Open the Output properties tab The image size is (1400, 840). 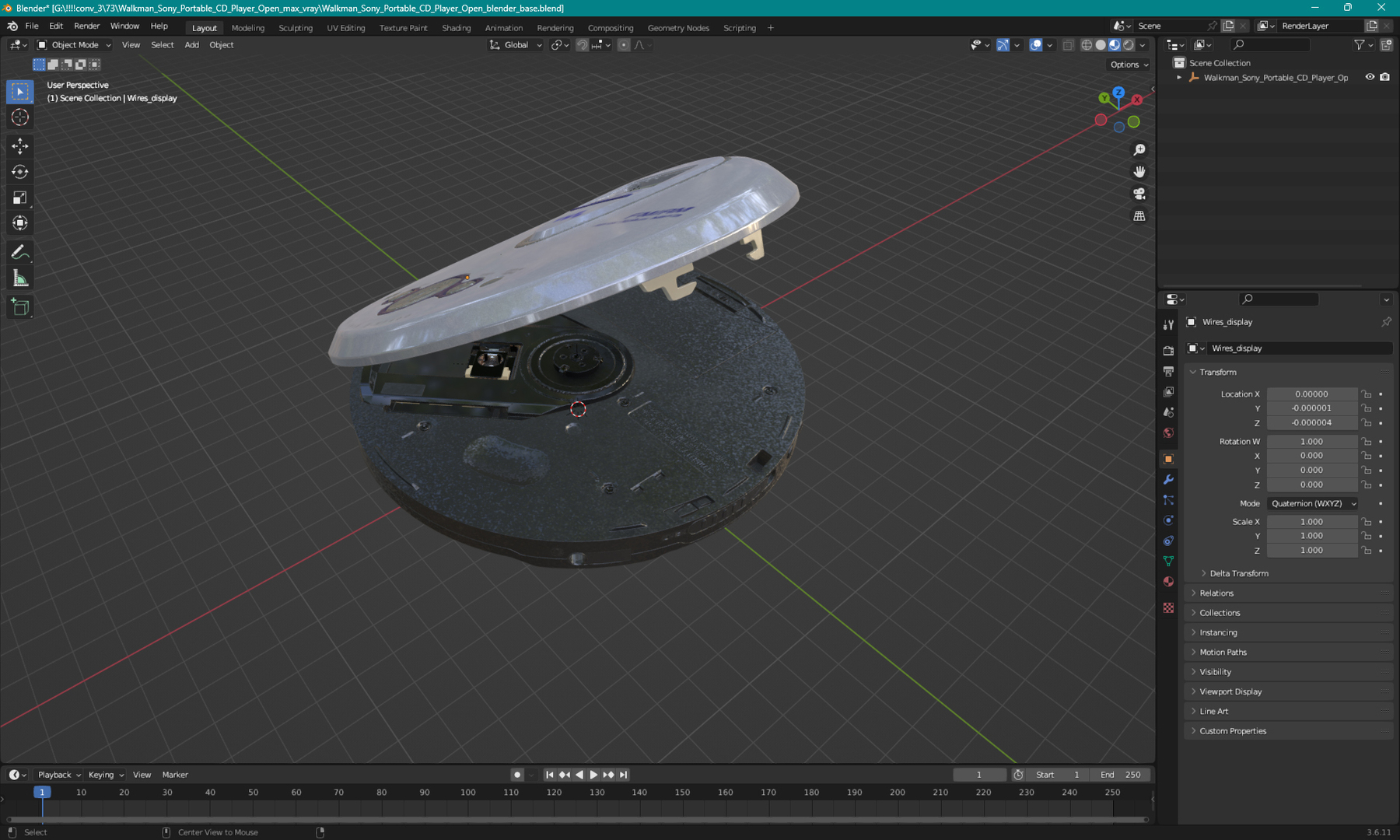click(1168, 372)
